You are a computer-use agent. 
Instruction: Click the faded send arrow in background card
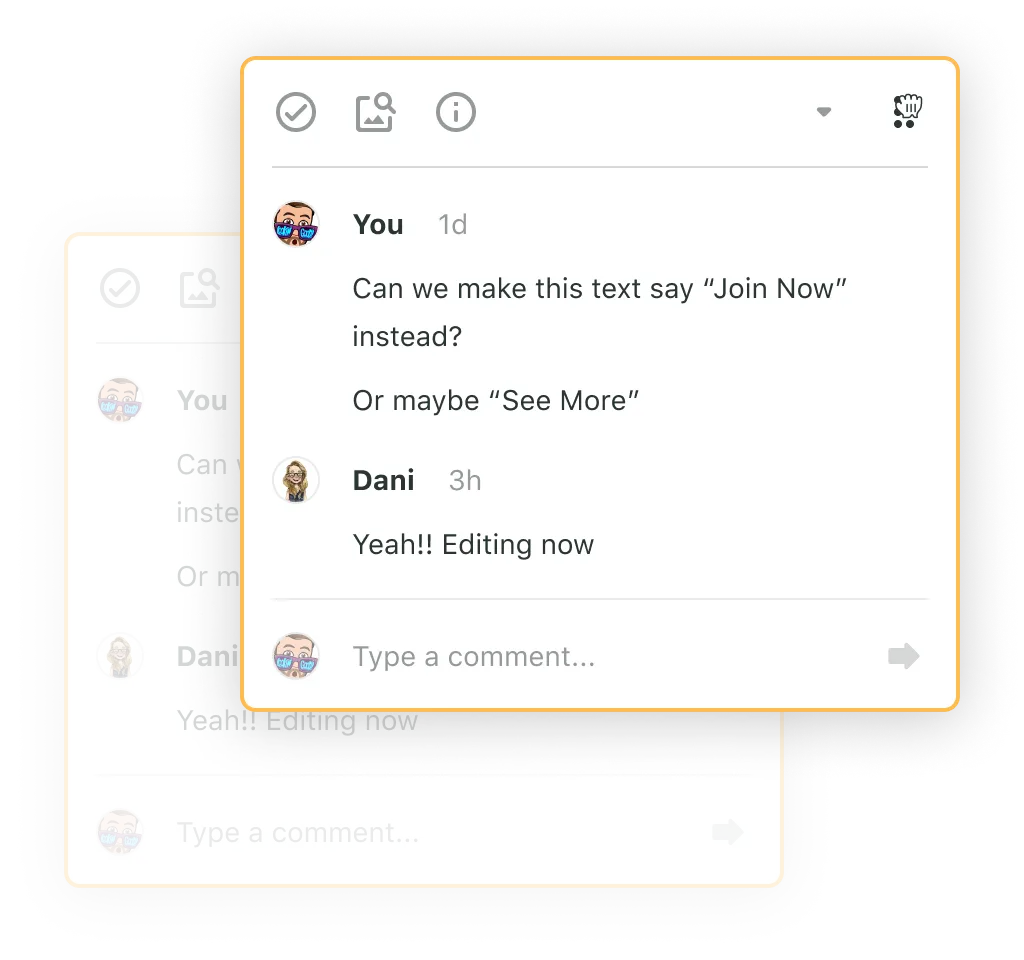(728, 832)
